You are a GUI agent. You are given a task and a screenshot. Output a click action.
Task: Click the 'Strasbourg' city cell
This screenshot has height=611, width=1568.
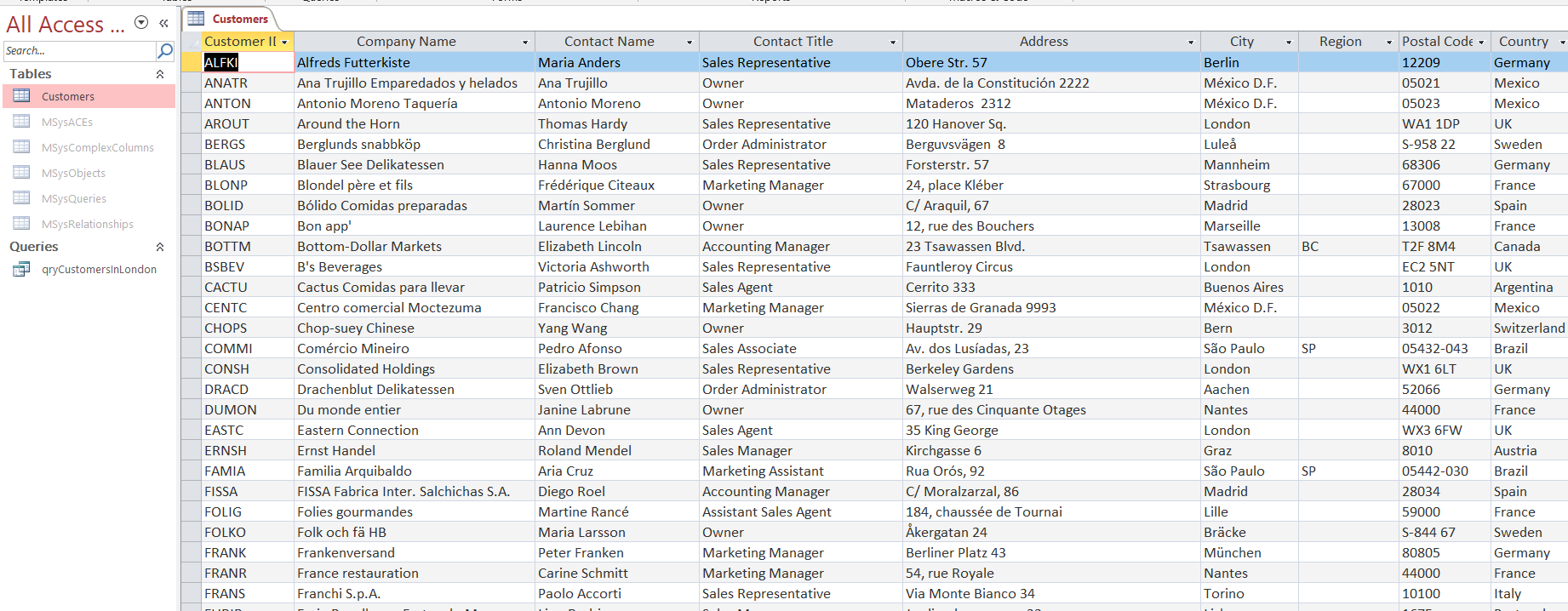click(1250, 185)
